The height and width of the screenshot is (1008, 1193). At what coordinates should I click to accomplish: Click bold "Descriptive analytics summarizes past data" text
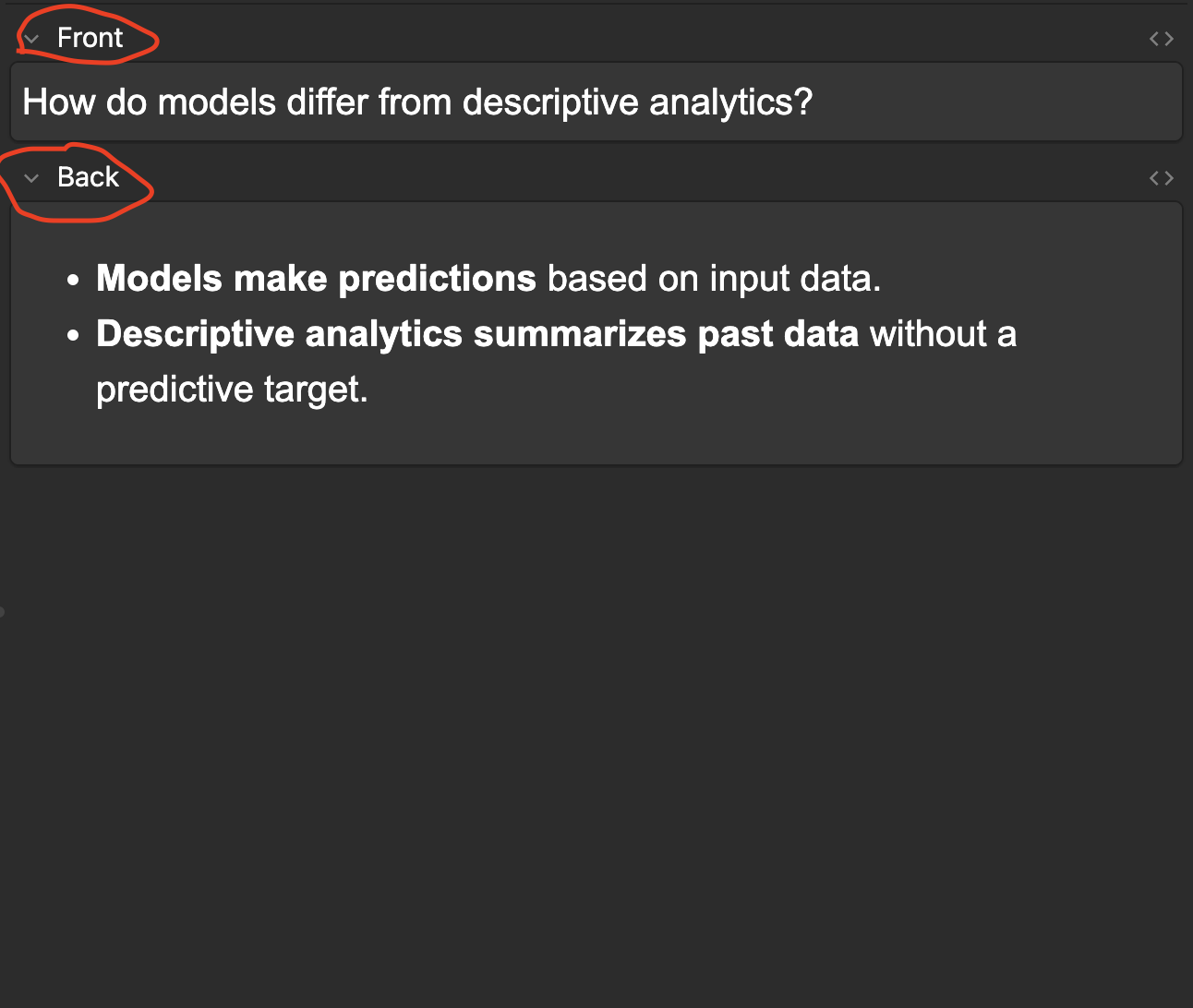click(x=477, y=334)
